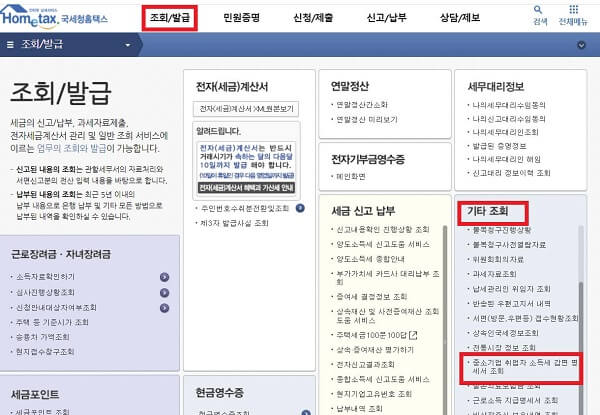Open 과세자료조회 link
Viewport: 600px width, 415px height.
494,274
